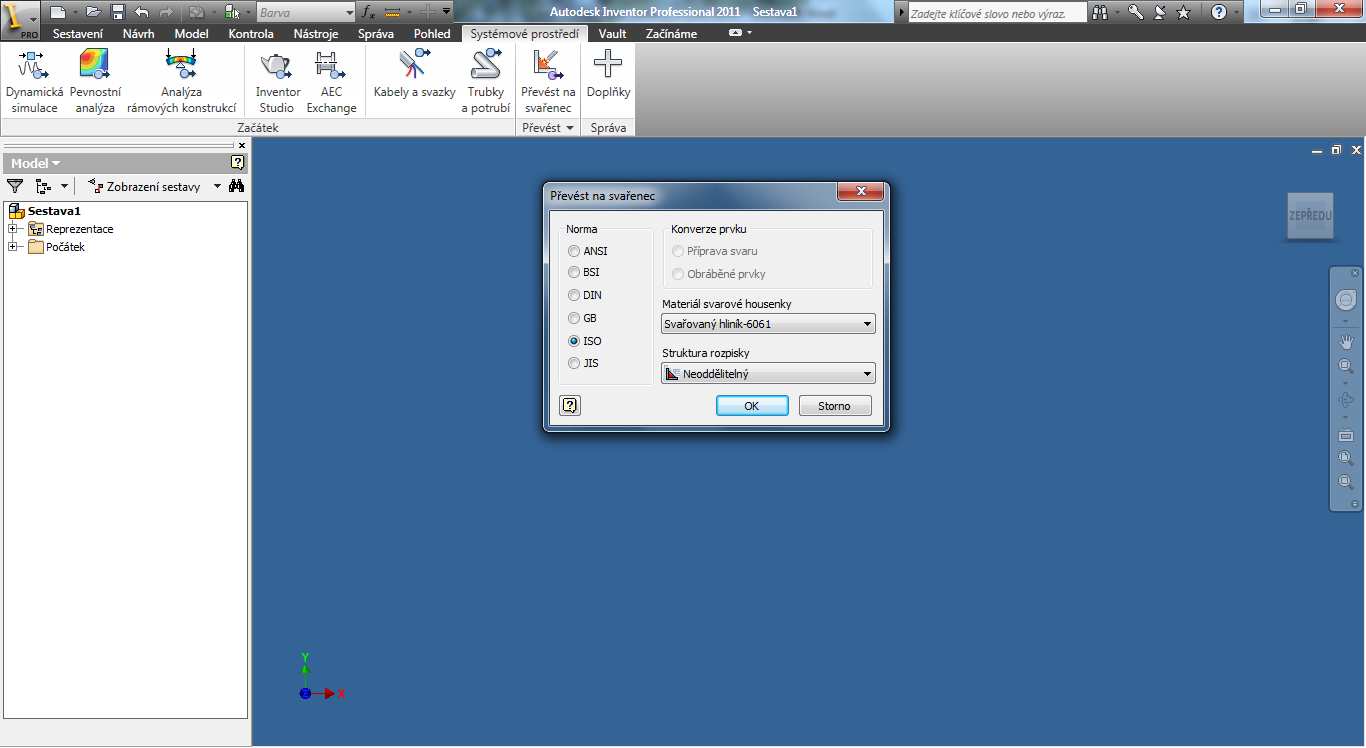Click the keyword search input field
This screenshot has height=748, width=1366.
(997, 13)
